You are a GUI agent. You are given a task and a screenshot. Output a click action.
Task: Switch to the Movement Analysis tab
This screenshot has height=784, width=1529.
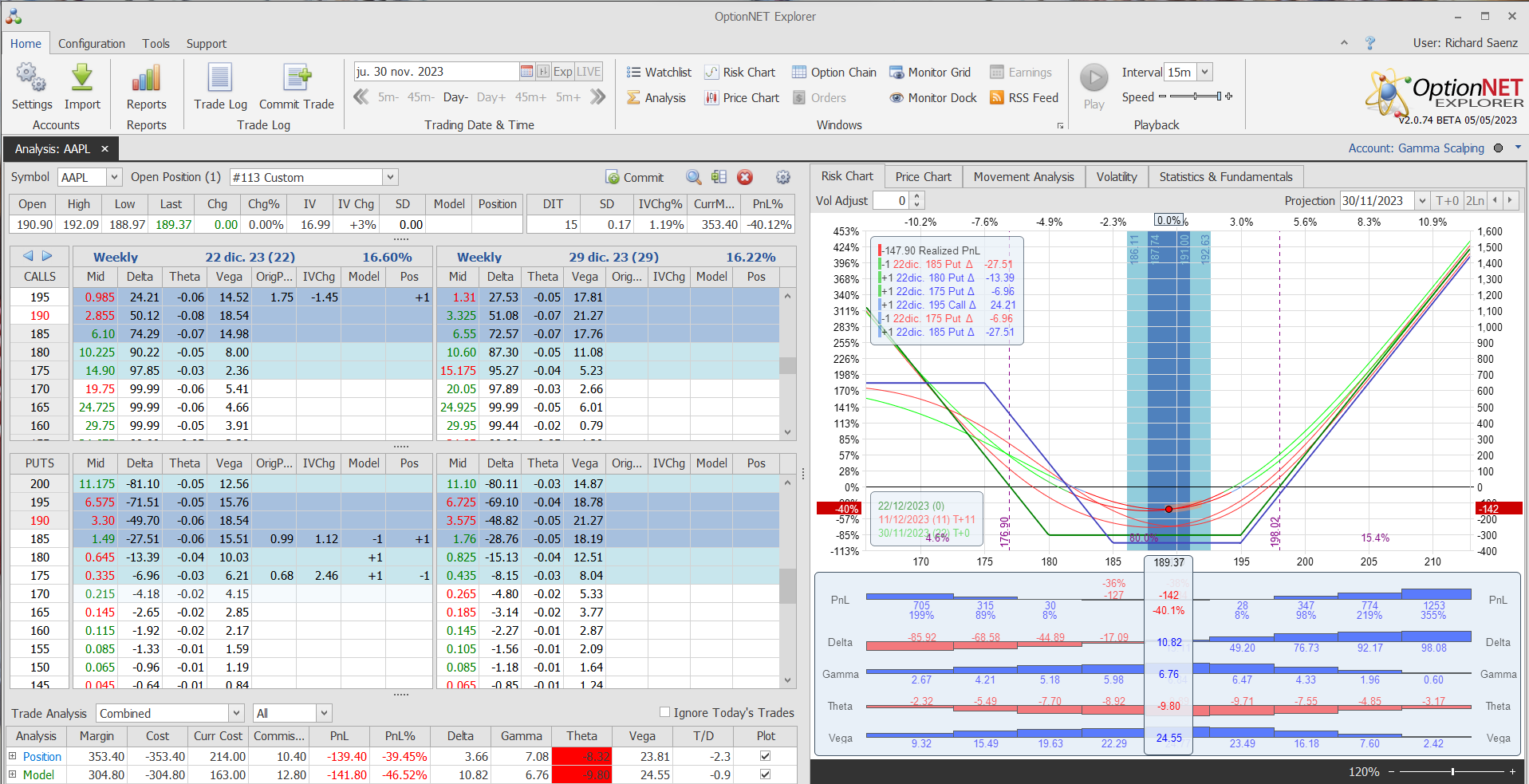click(x=1023, y=177)
